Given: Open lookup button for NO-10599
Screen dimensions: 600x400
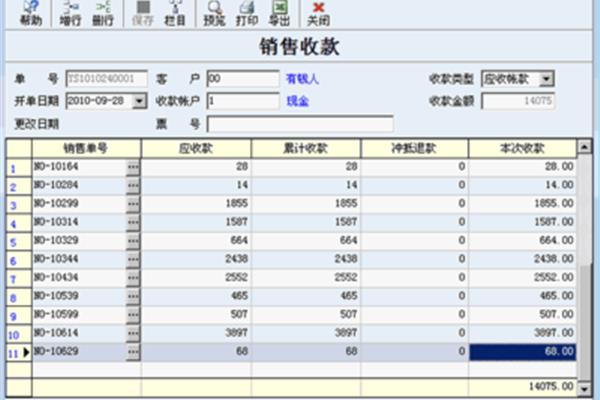Looking at the screenshot, I should click(x=133, y=315).
